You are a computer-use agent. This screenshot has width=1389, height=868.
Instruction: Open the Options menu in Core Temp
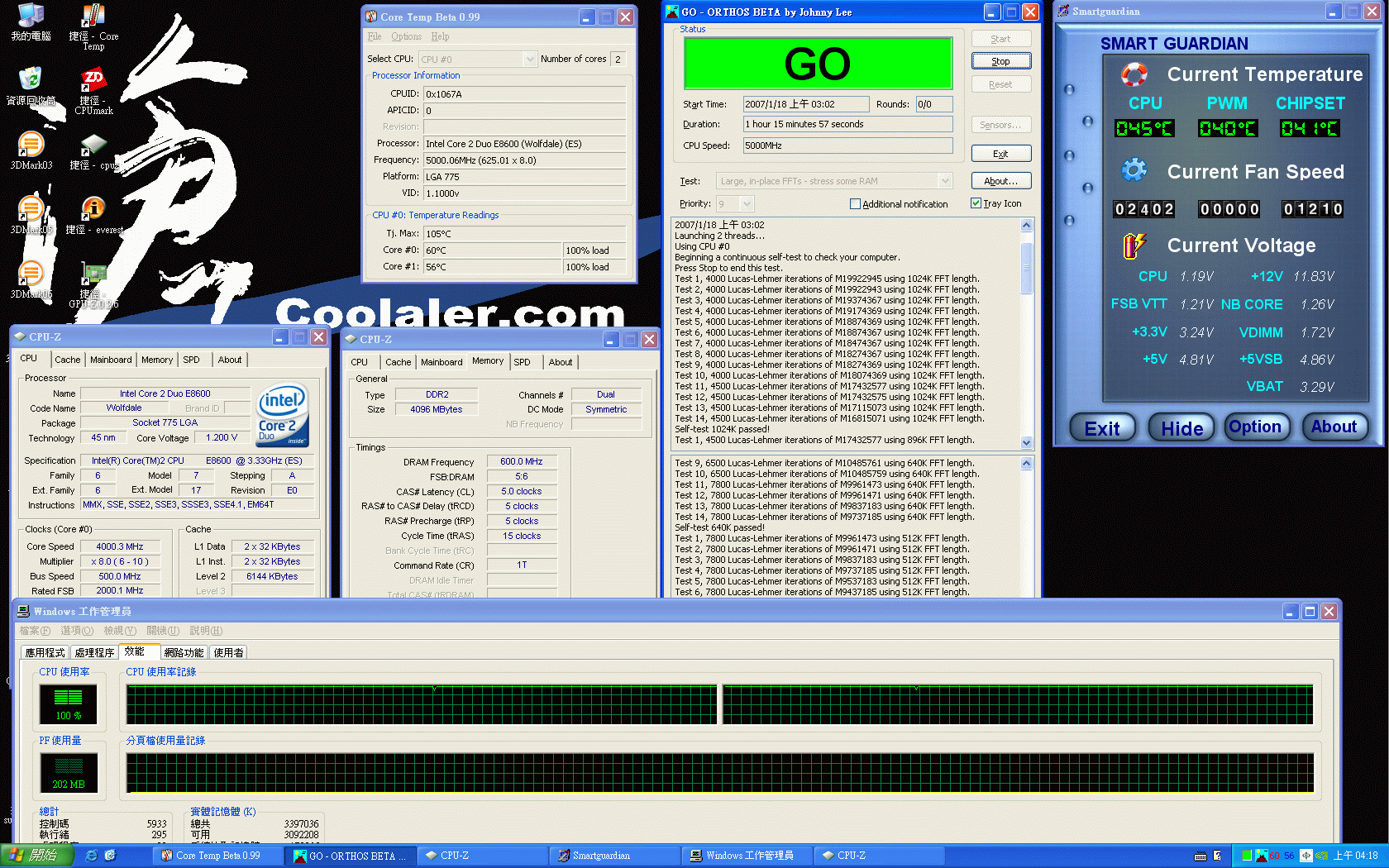point(406,36)
